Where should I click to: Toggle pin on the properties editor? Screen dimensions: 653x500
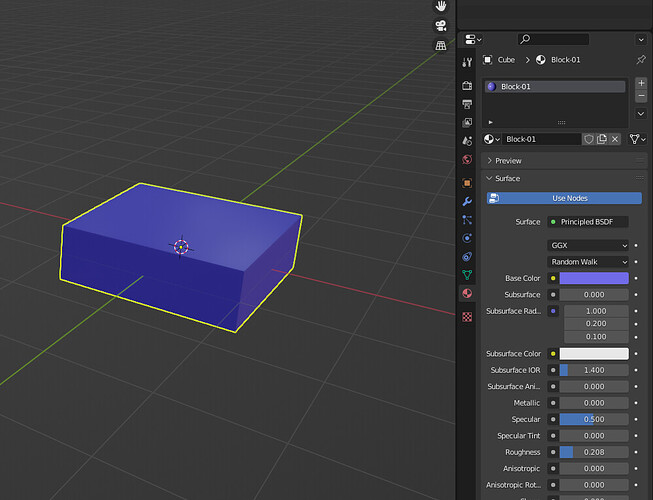pos(641,60)
